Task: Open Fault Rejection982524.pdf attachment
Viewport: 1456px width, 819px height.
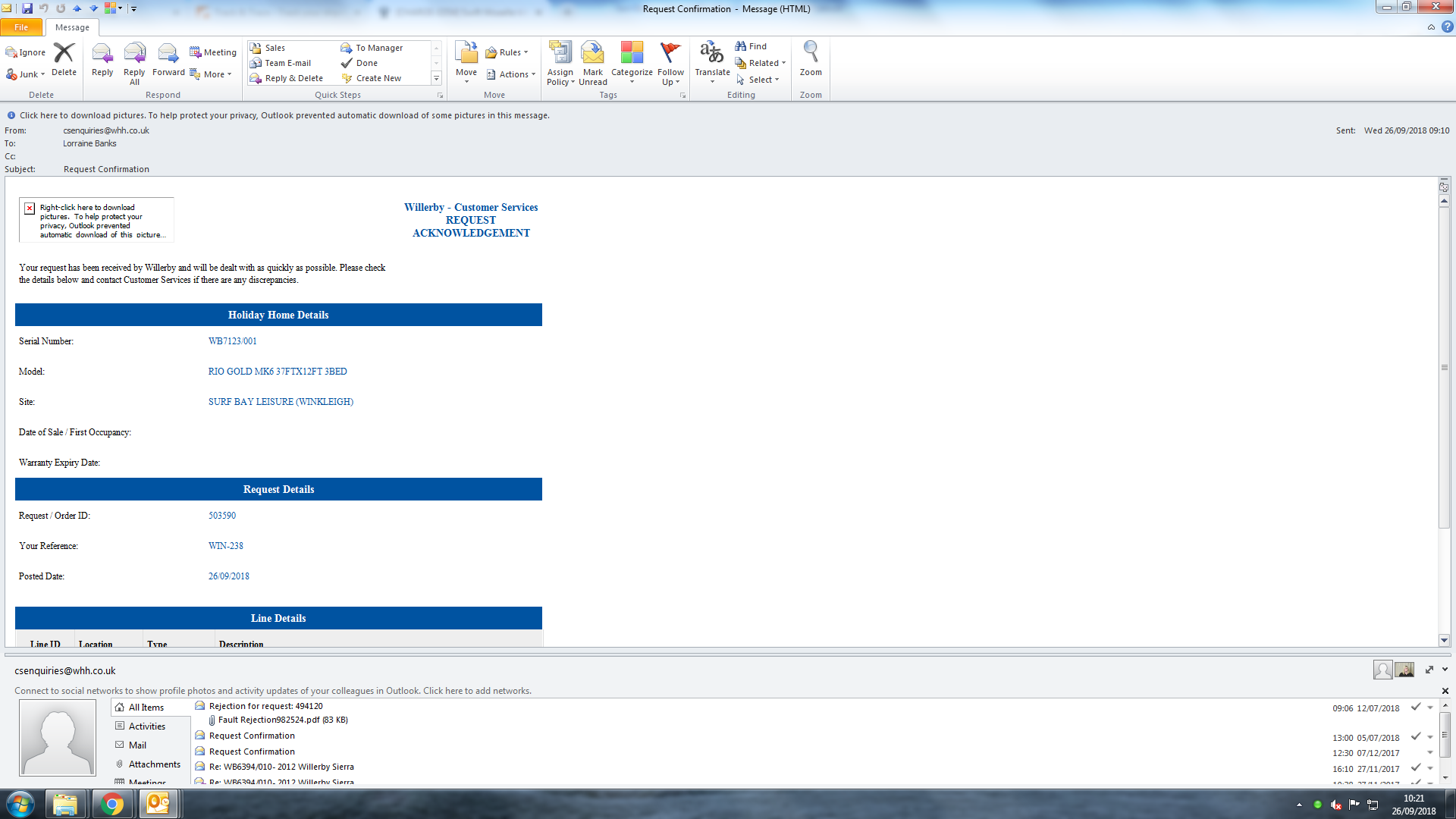Action: click(x=282, y=720)
